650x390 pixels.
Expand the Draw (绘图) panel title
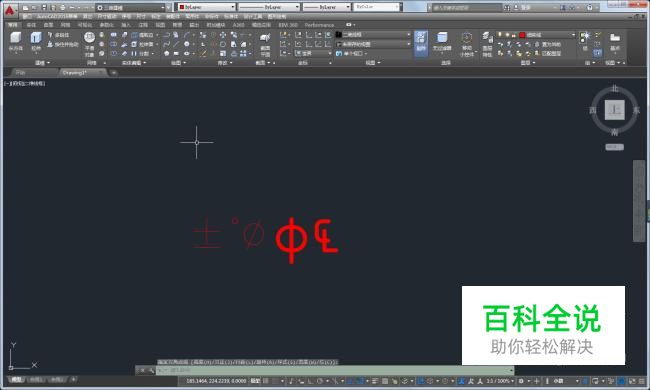click(178, 63)
